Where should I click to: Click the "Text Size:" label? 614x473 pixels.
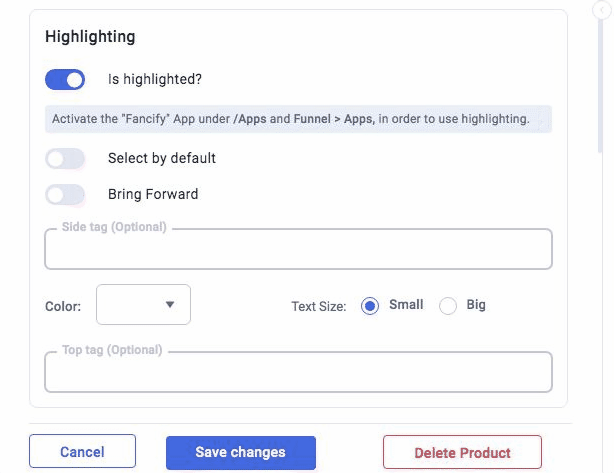pos(319,306)
